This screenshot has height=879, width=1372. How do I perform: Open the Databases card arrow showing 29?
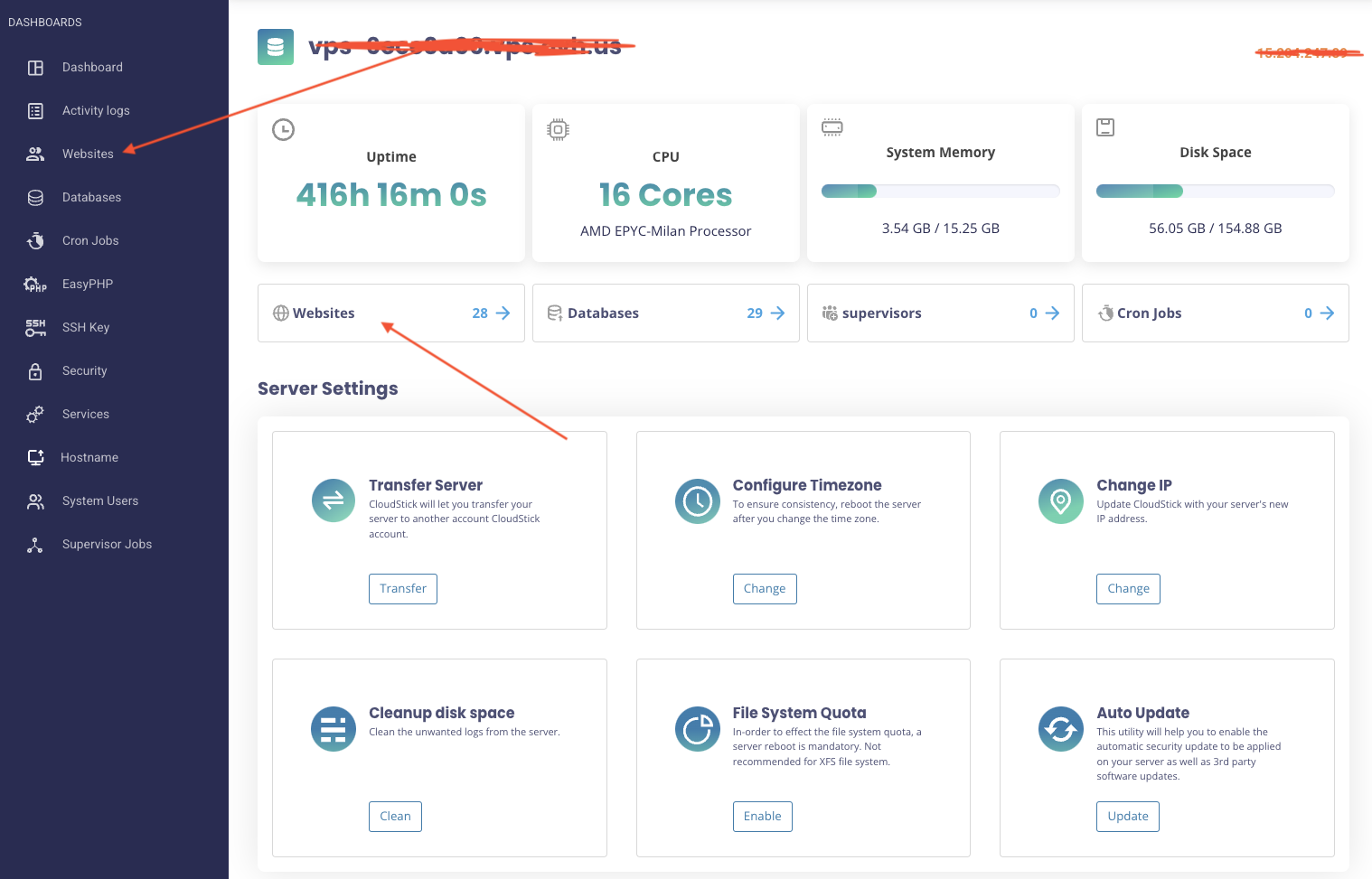click(777, 313)
